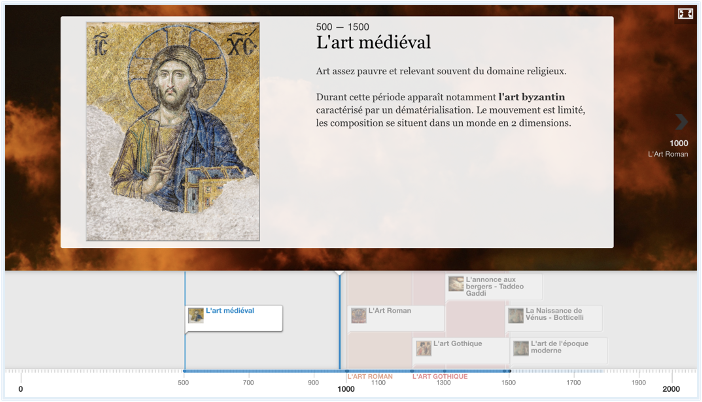Image resolution: width=702 pixels, height=402 pixels.
Task: Click the L'ART ROMAN era label
Action: click(x=369, y=377)
